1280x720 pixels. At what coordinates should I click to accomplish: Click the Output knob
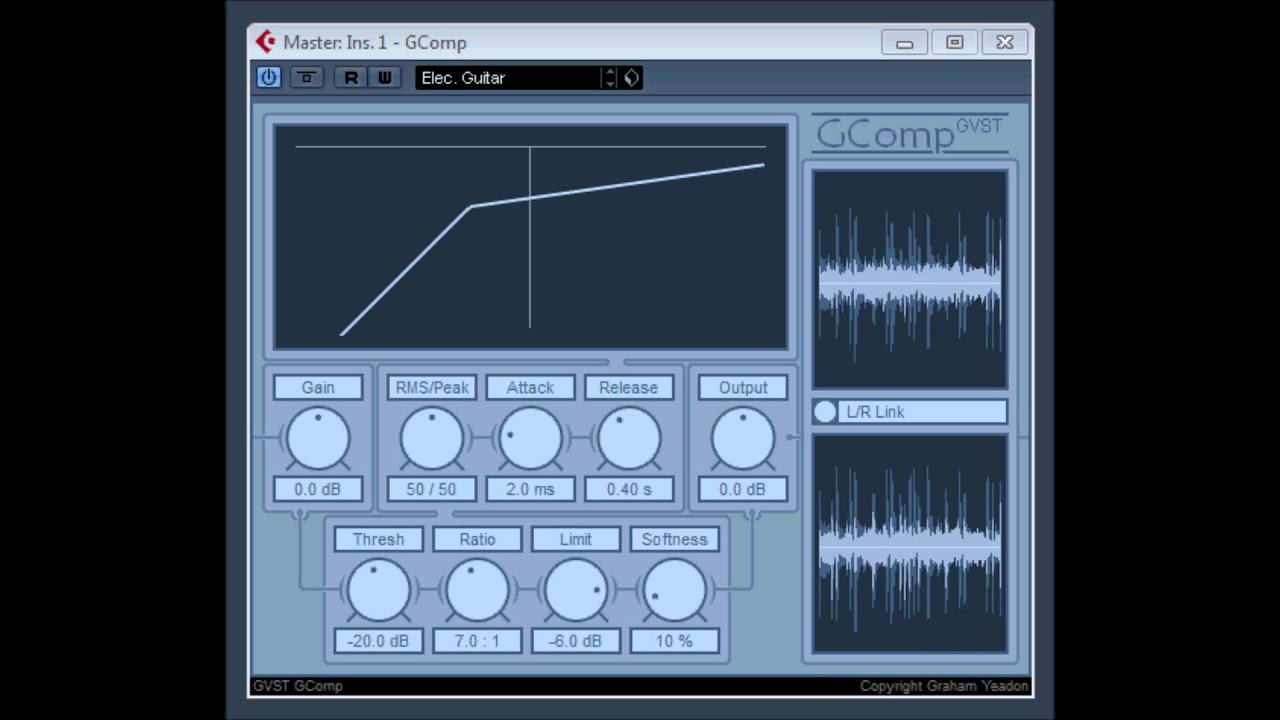[x=743, y=438]
